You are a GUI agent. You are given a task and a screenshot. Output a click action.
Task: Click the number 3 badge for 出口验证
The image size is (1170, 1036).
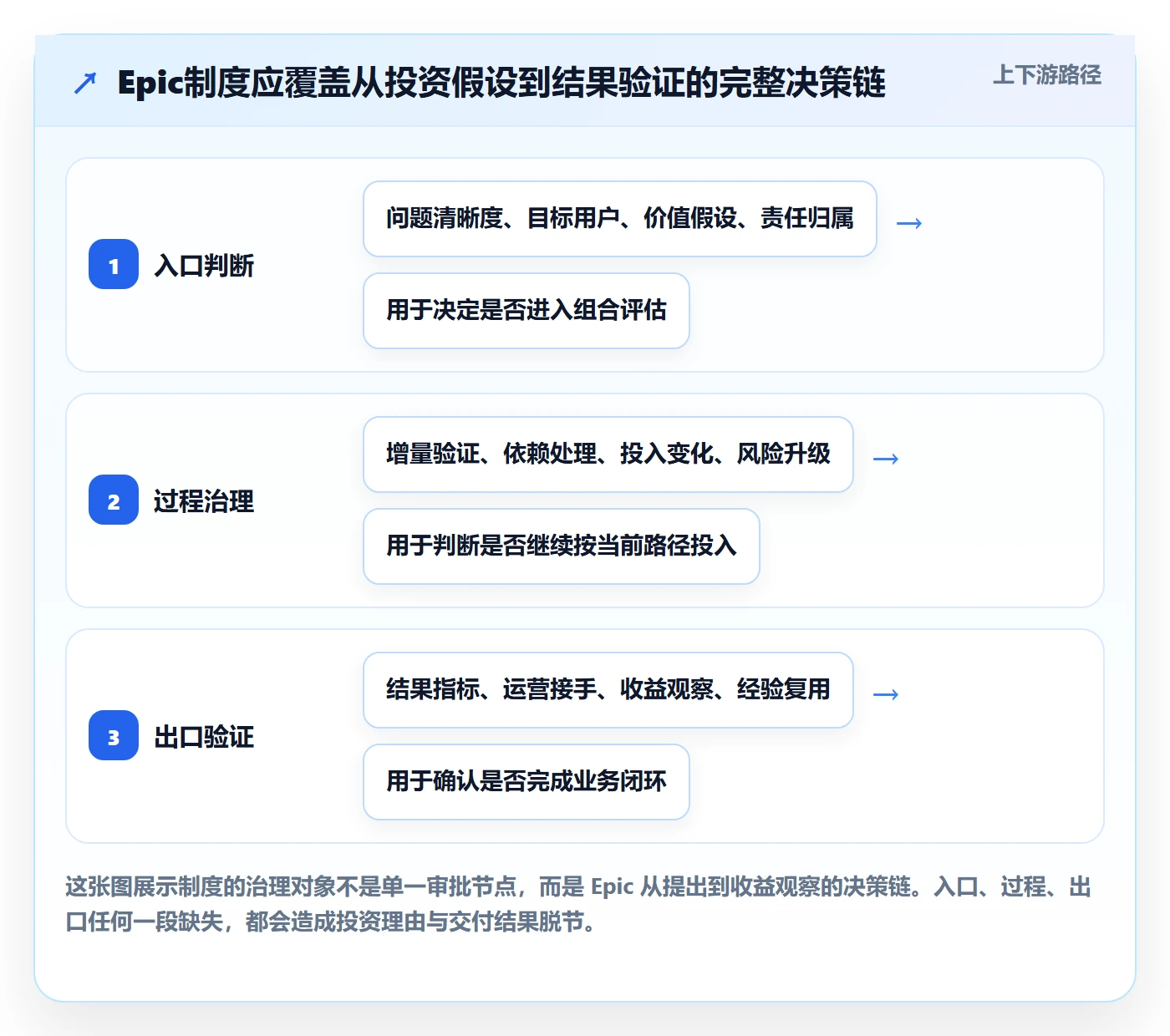114,736
